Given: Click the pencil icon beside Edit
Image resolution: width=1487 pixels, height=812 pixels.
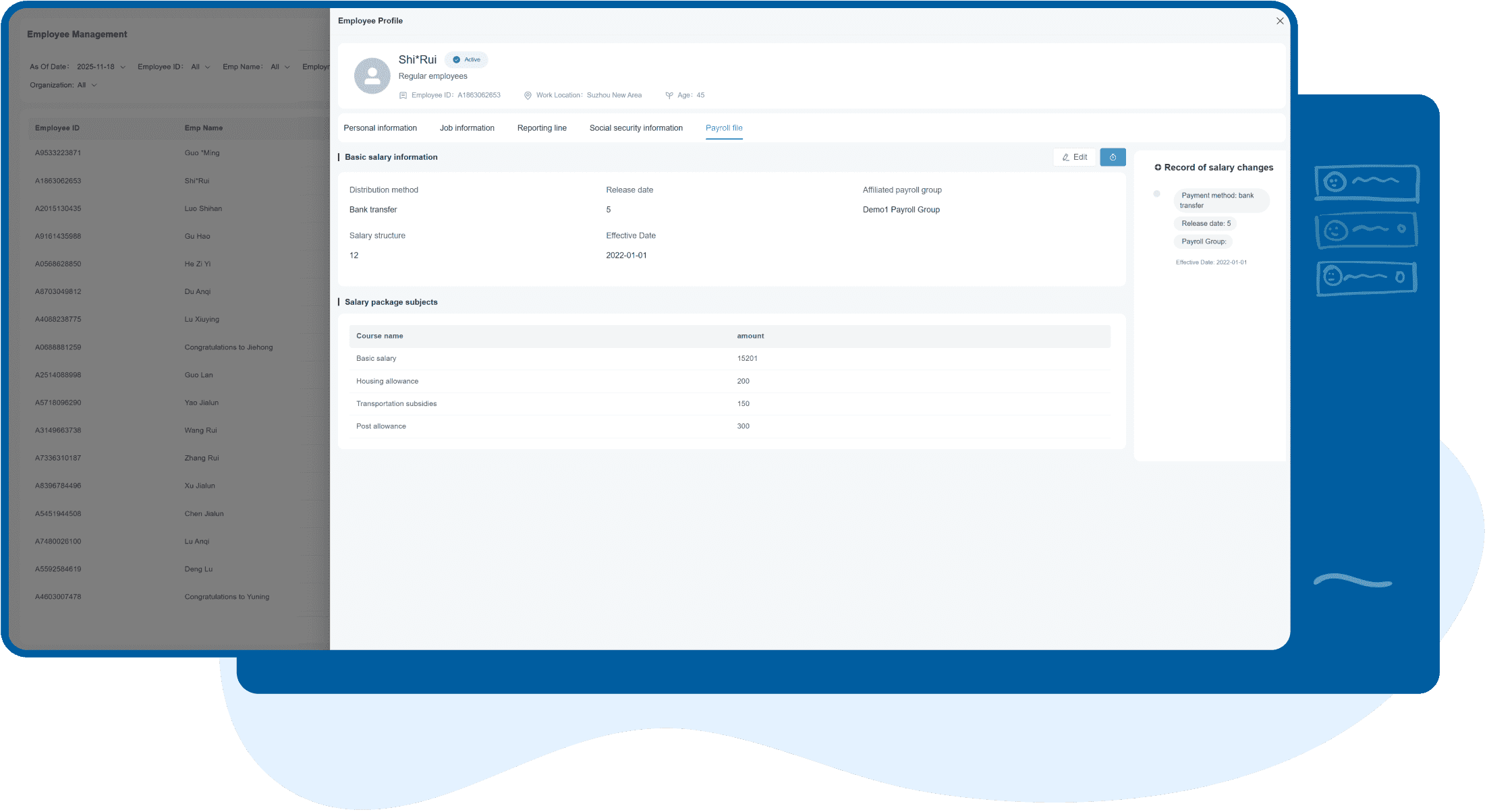Looking at the screenshot, I should coord(1066,156).
